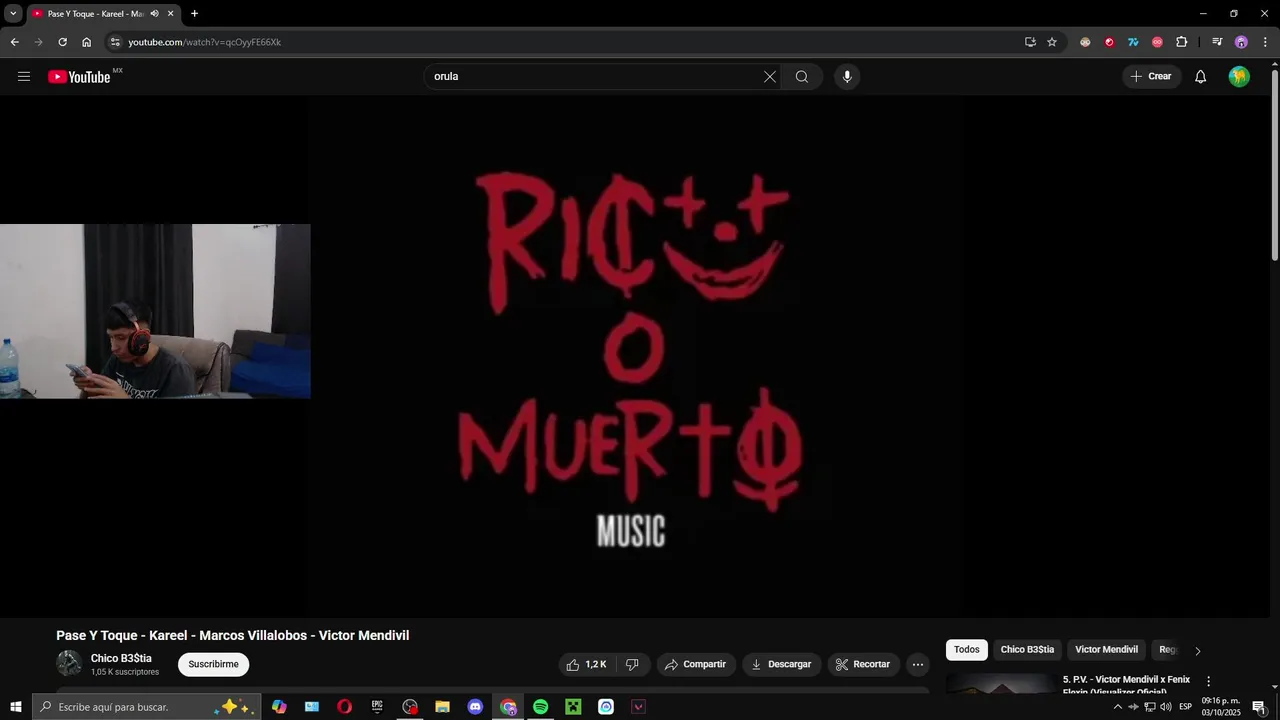The width and height of the screenshot is (1280, 720).
Task: Open YouTube notifications bell
Action: point(1201,77)
